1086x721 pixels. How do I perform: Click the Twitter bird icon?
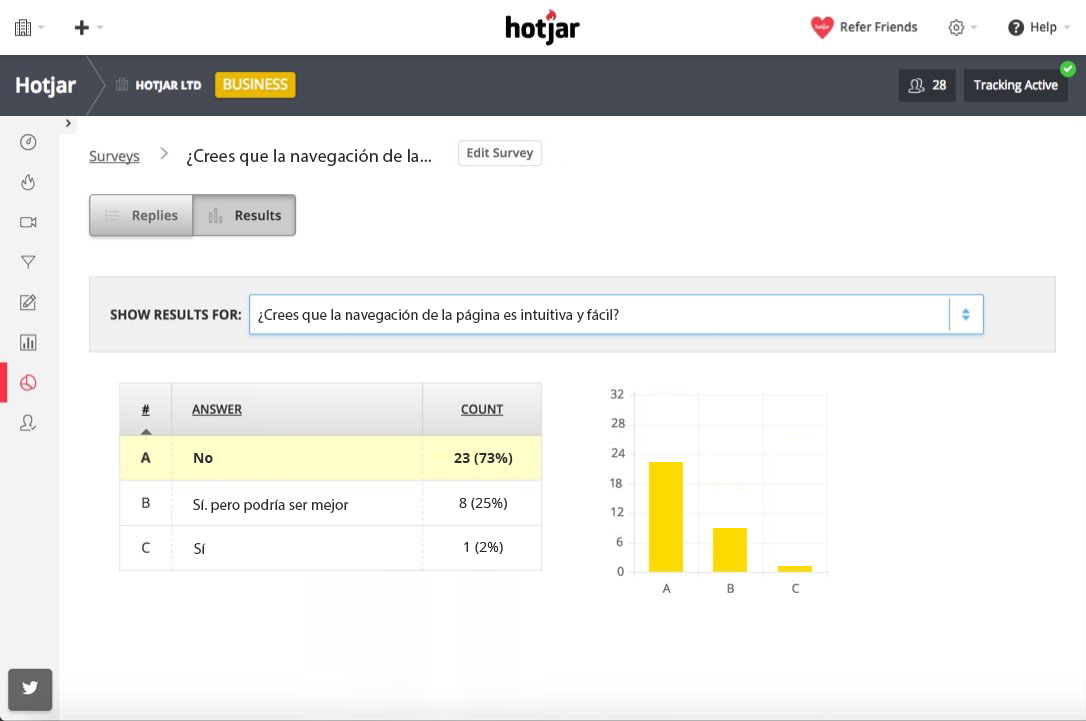point(30,688)
